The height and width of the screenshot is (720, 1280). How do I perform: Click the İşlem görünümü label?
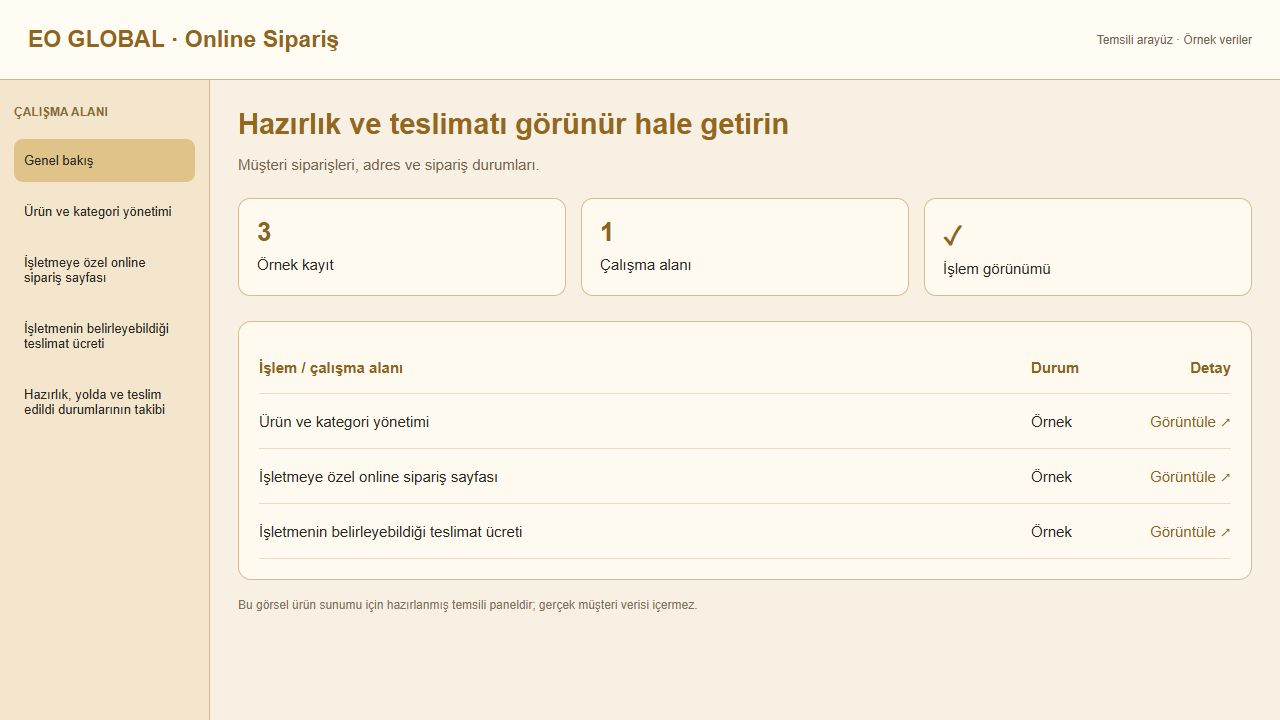point(997,269)
